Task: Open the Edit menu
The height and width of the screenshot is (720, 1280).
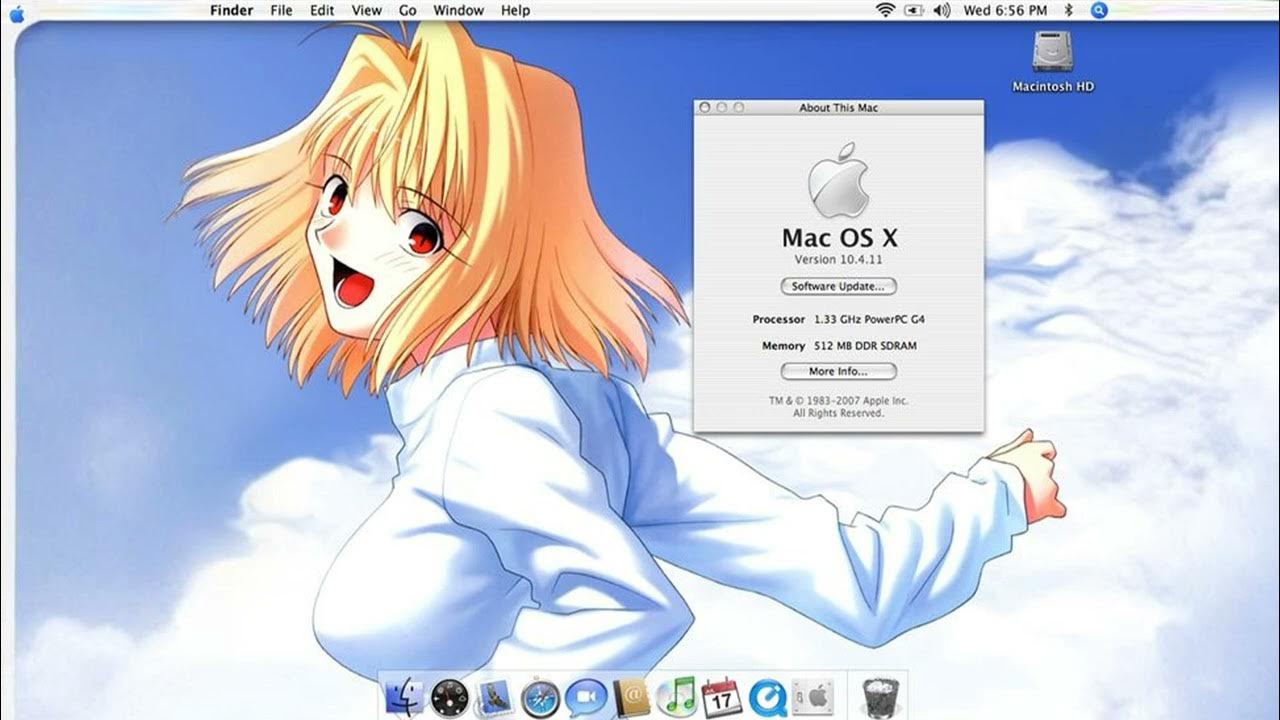Action: tap(322, 10)
